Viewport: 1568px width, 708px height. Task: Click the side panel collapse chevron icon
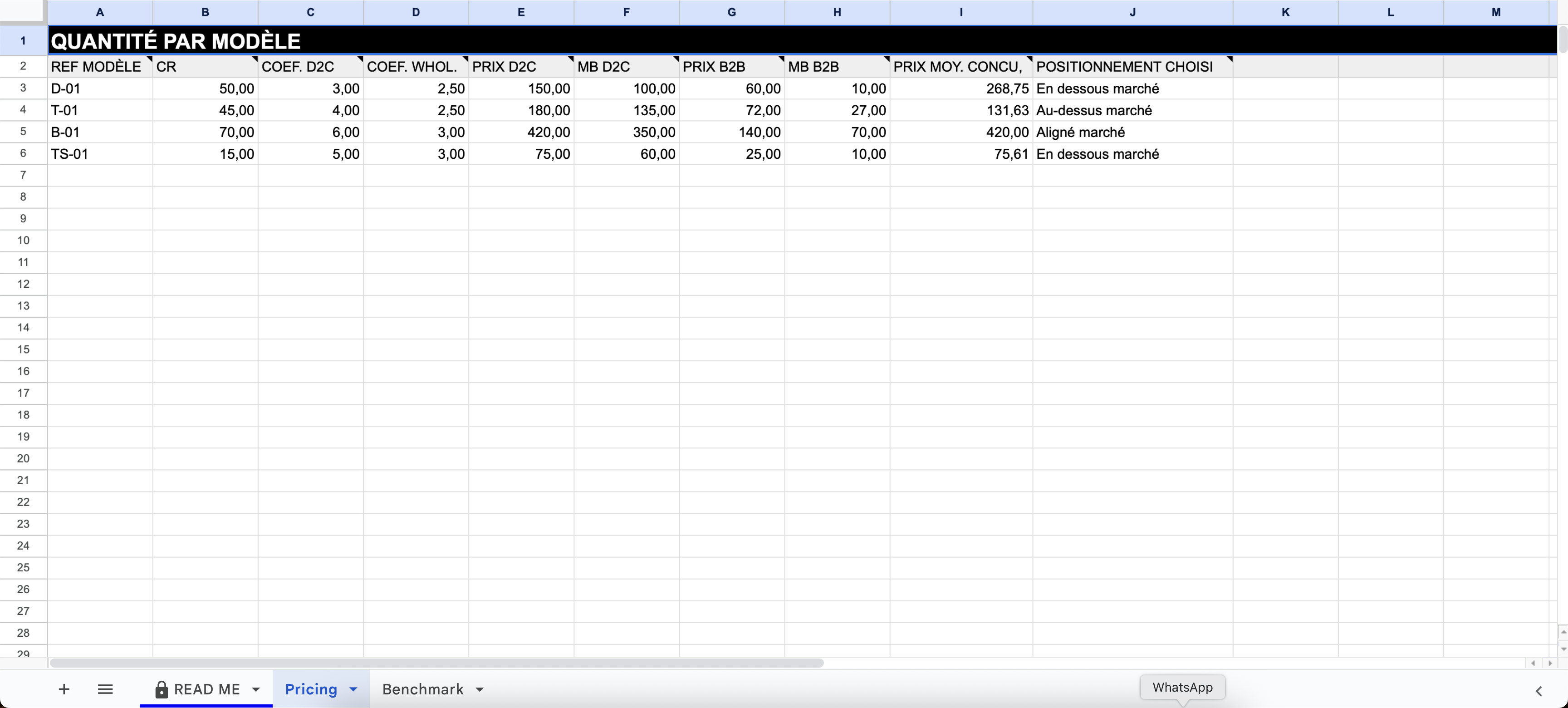(x=1538, y=691)
